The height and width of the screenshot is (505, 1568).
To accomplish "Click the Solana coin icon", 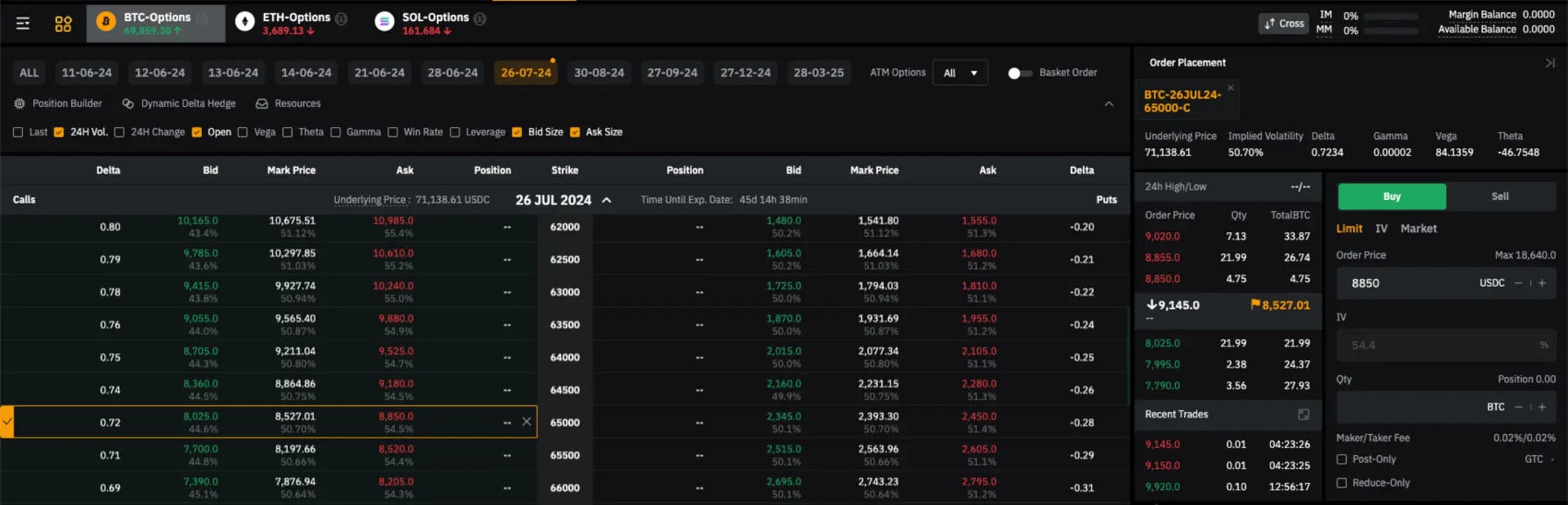I will click(x=384, y=22).
